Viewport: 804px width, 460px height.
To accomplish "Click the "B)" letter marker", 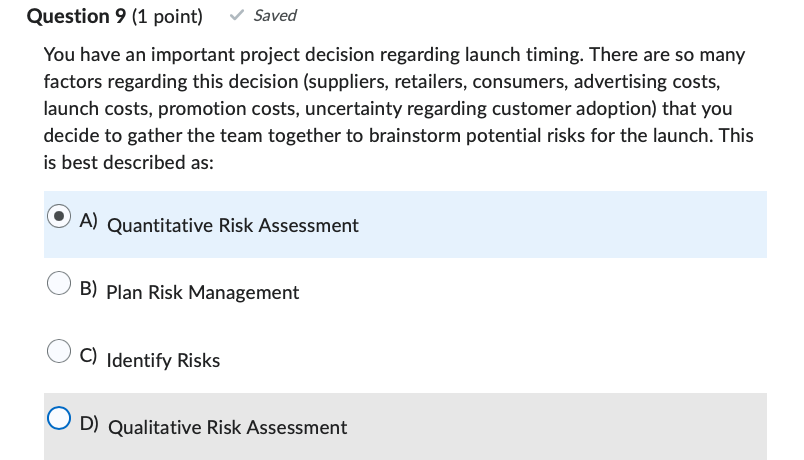I will coord(89,289).
